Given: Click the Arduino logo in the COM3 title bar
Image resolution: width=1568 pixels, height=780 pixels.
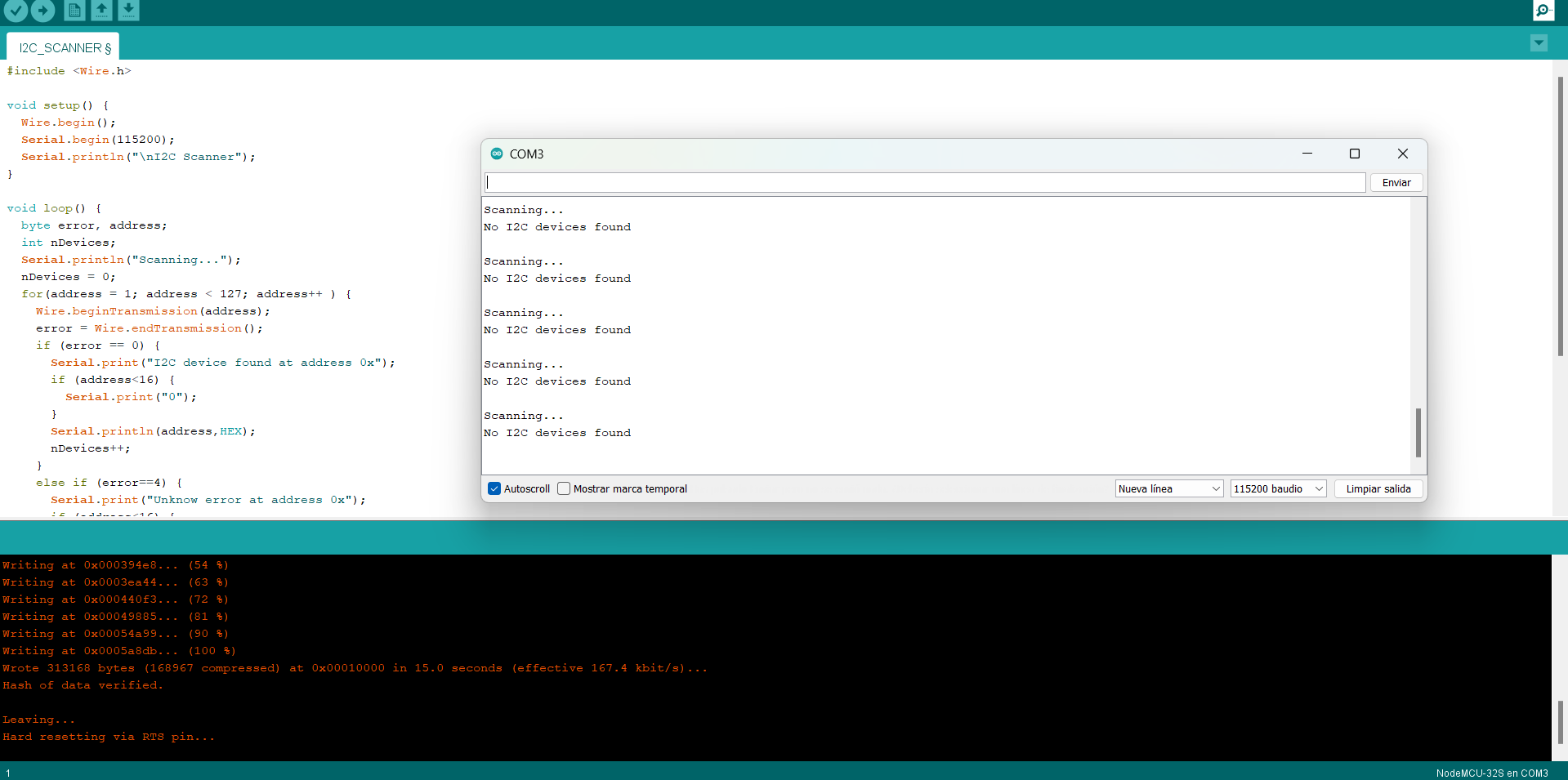Looking at the screenshot, I should (x=497, y=154).
